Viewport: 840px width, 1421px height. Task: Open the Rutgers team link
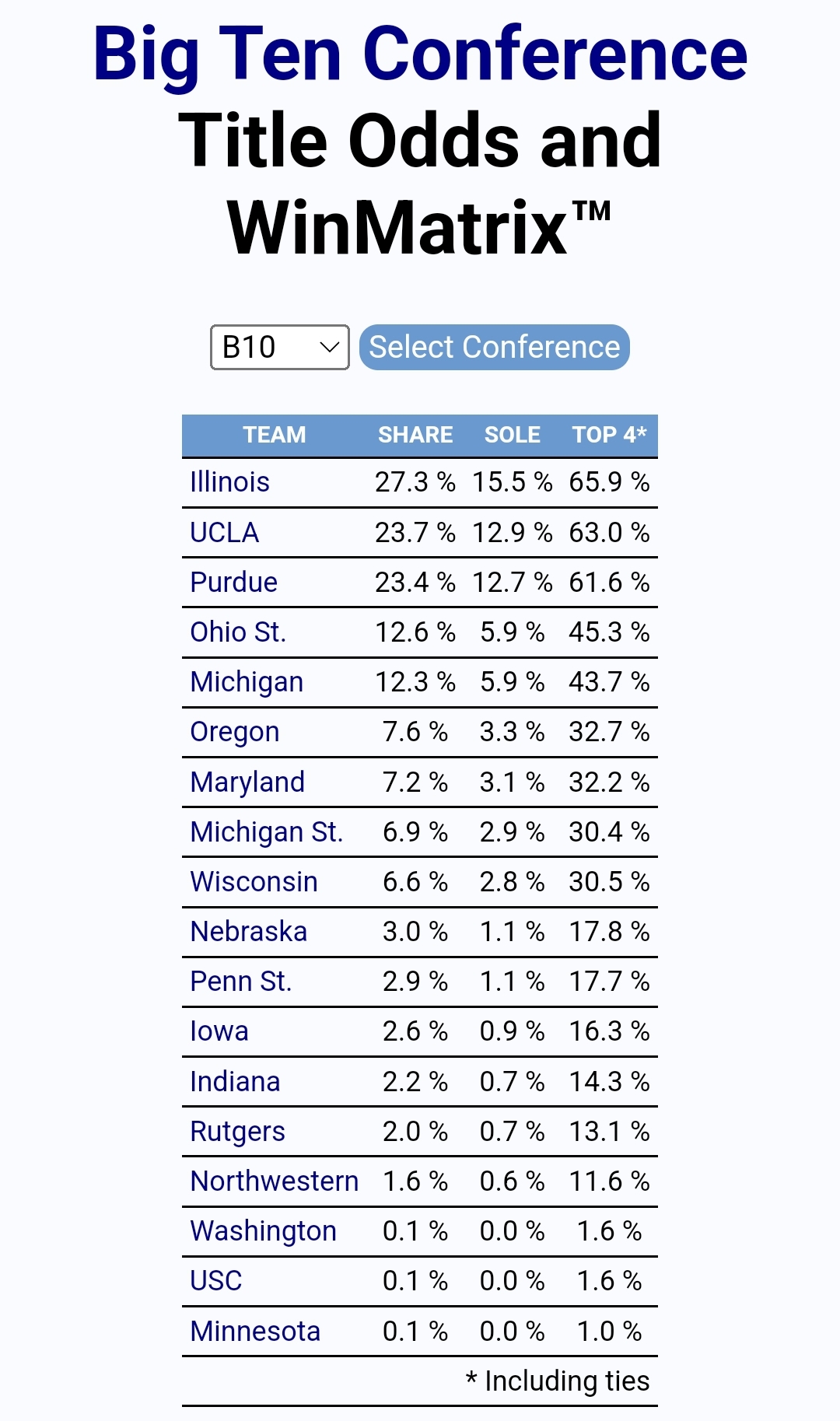coord(237,1132)
